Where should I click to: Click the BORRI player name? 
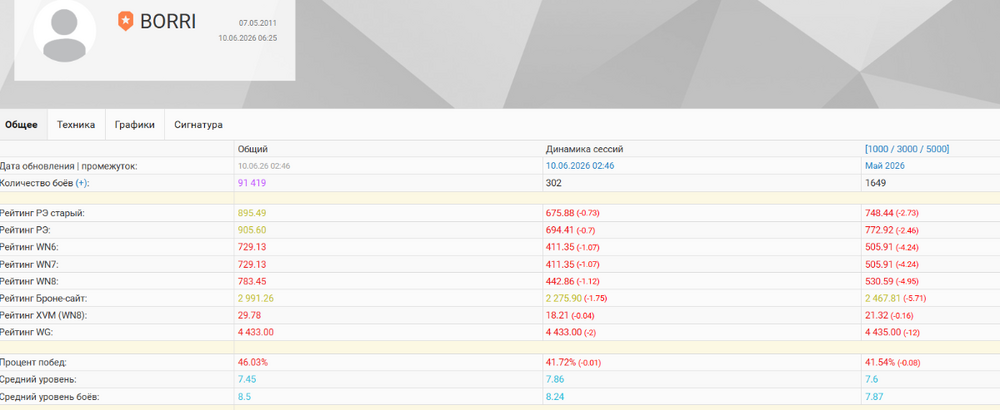pyautogui.click(x=168, y=21)
